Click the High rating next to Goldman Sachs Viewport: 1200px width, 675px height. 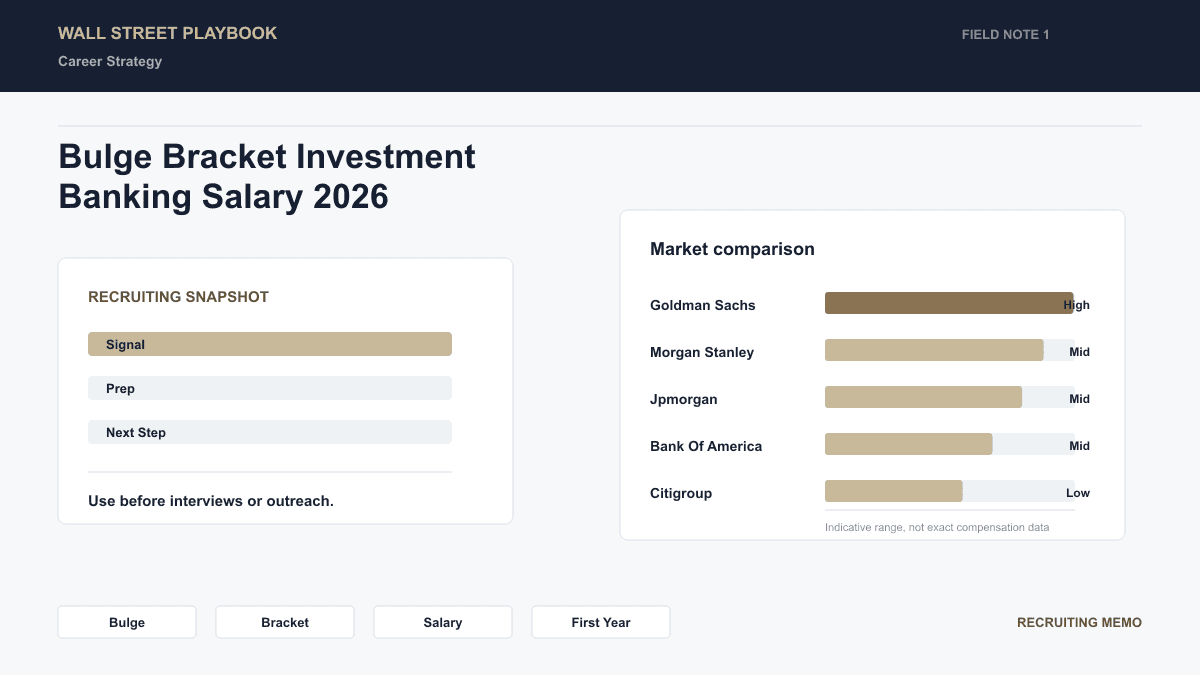pyautogui.click(x=1077, y=305)
